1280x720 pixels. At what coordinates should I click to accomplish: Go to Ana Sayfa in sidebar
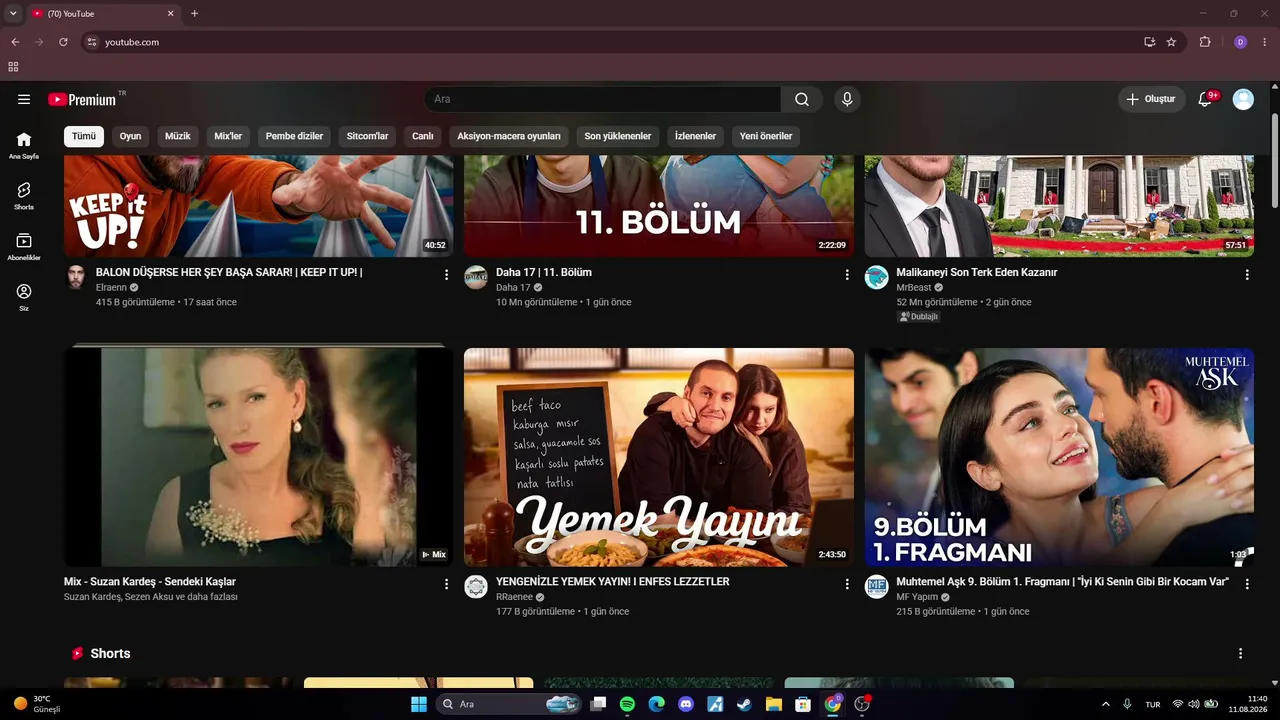(24, 145)
